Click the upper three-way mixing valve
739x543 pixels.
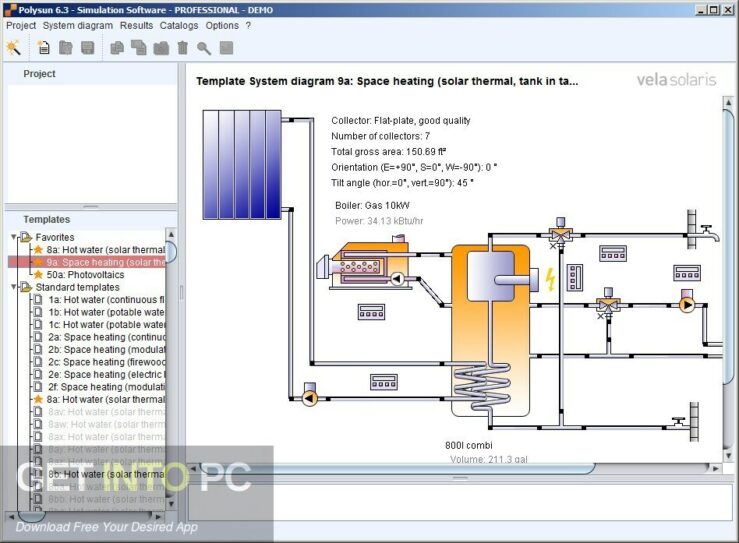[x=560, y=231]
